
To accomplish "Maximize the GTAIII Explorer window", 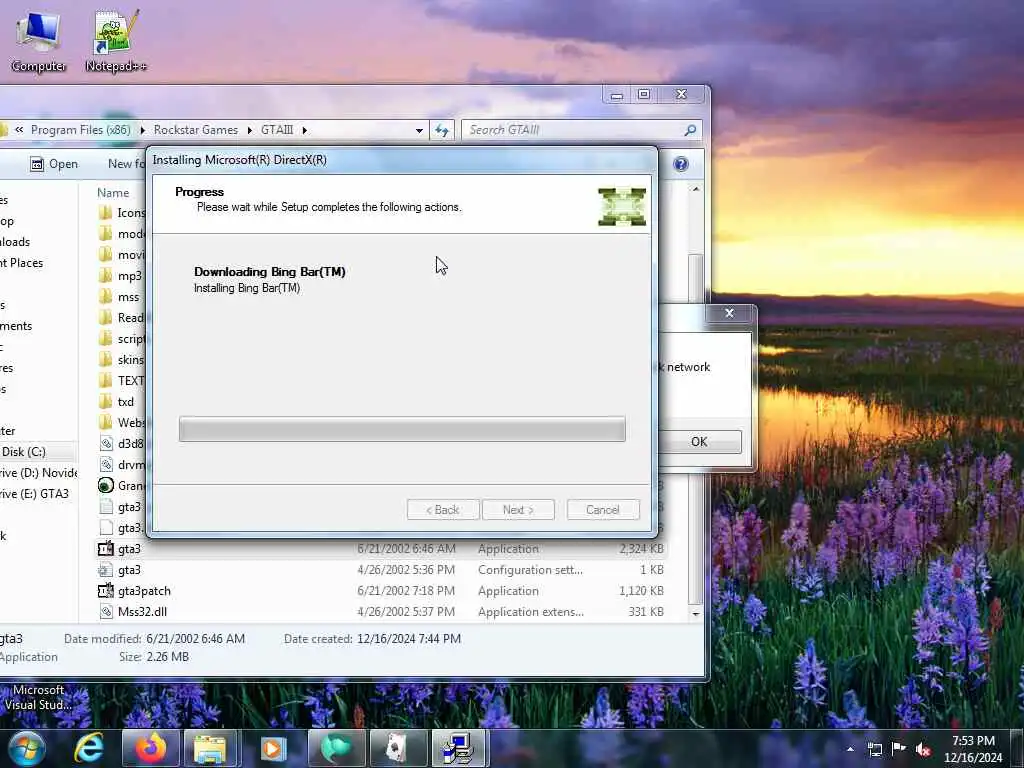I will [x=644, y=95].
